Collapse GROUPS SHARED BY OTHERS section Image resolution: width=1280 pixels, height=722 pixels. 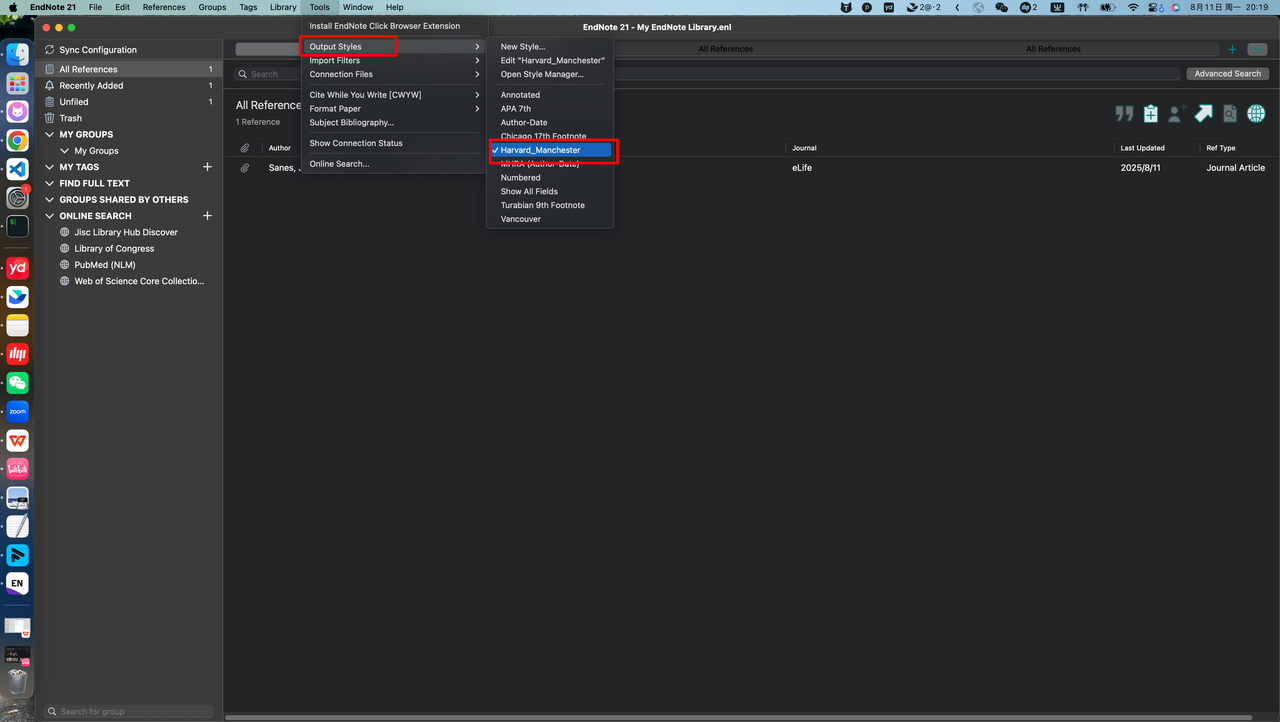(50, 200)
